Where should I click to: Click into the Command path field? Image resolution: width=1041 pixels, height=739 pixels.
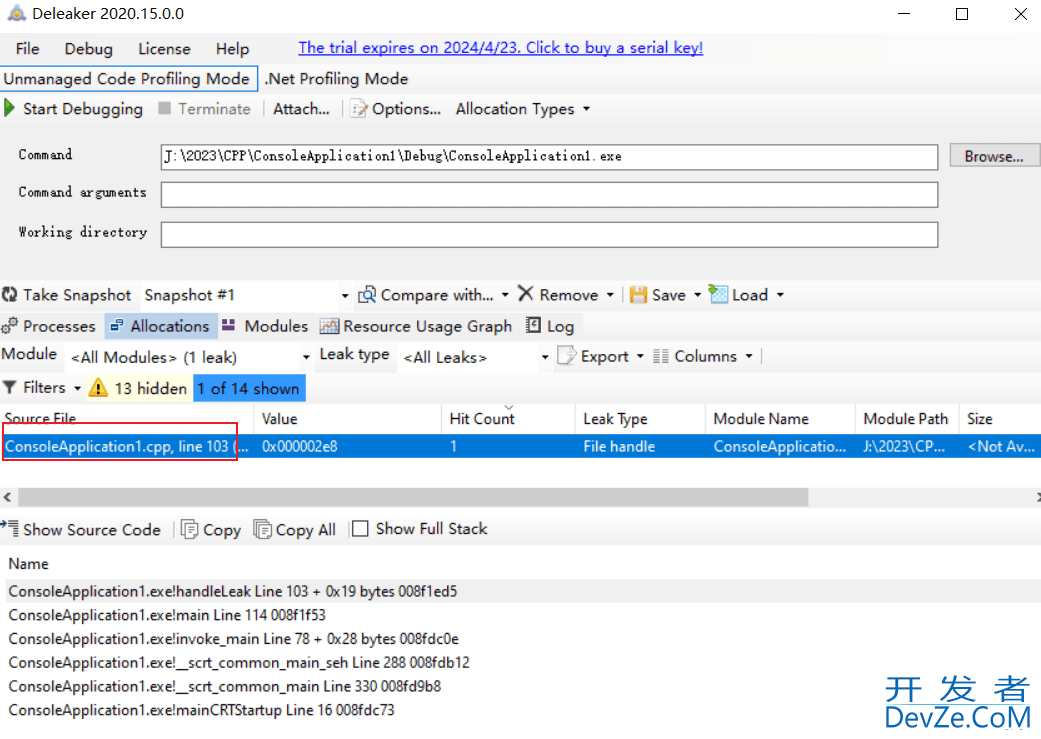[x=549, y=157]
